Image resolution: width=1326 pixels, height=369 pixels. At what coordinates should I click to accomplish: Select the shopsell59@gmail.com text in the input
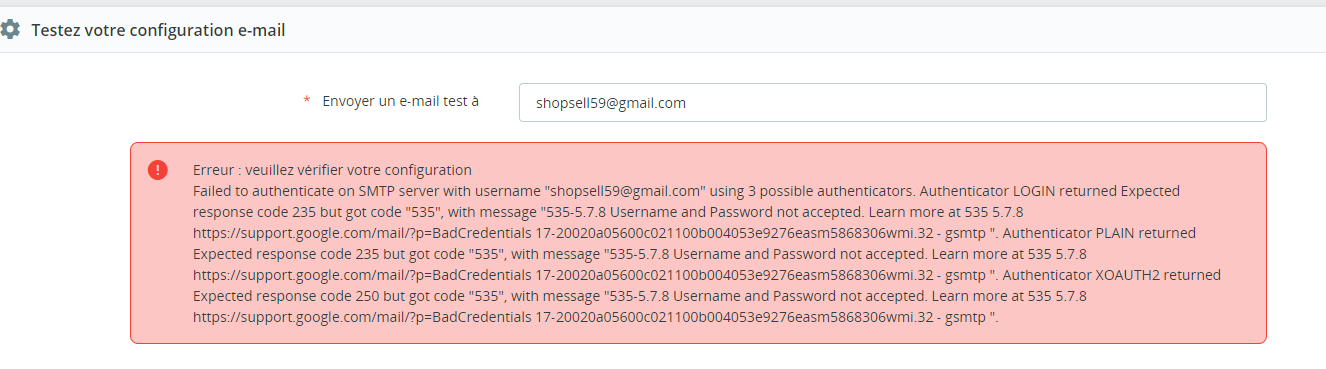[610, 103]
